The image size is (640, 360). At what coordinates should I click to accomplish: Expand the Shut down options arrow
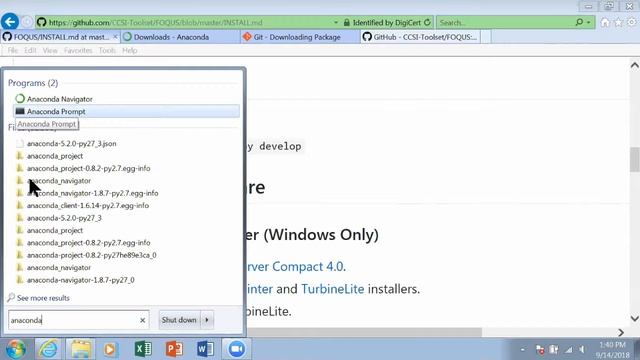tap(207, 320)
